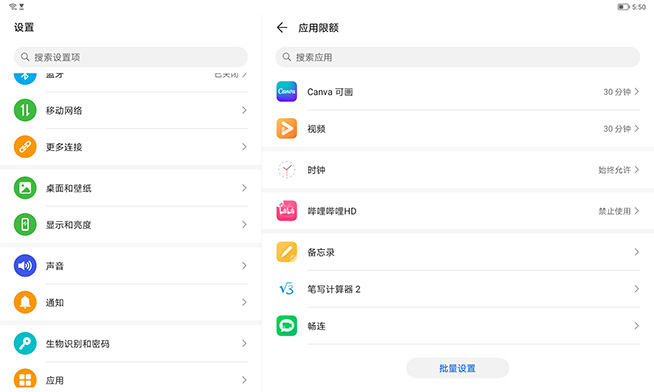This screenshot has width=654, height=392.
Task: Go back using the arrow beside 应用限额
Action: click(x=282, y=28)
